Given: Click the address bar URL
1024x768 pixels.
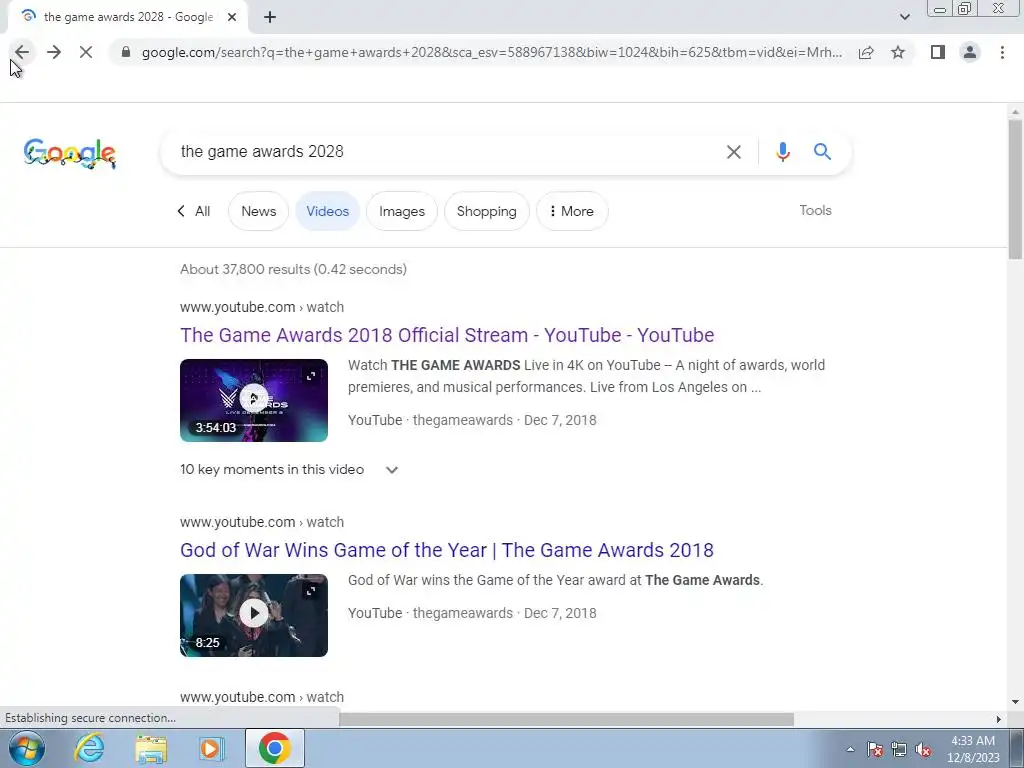Looking at the screenshot, I should click(x=492, y=52).
